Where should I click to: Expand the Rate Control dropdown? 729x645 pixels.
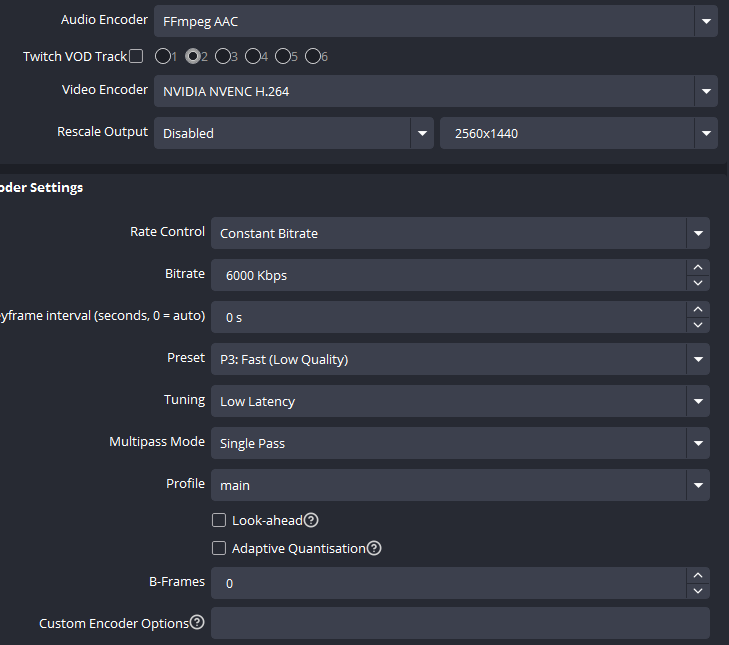coord(459,233)
